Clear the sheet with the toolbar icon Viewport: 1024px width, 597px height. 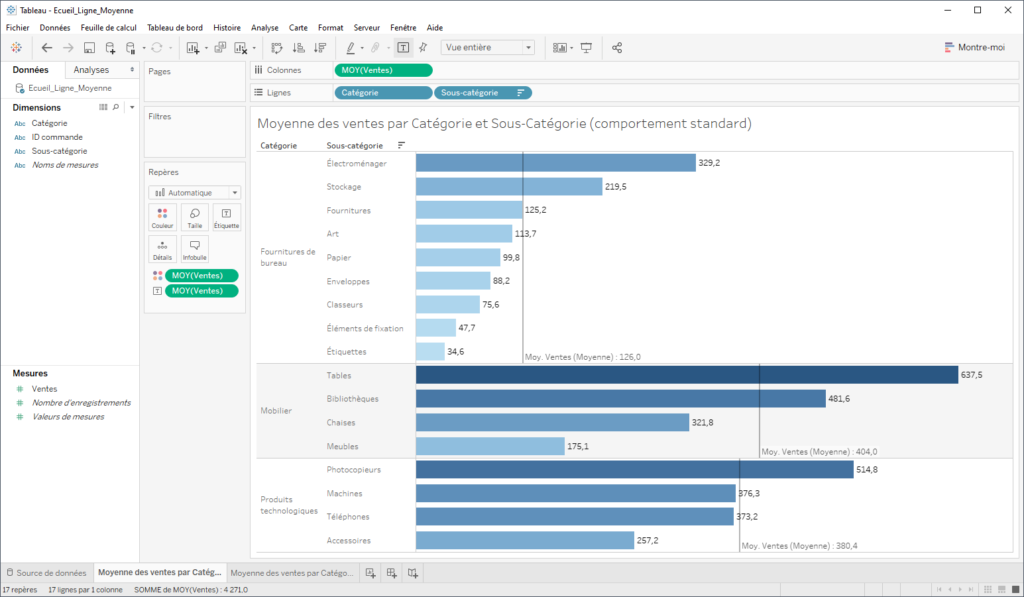tap(241, 48)
